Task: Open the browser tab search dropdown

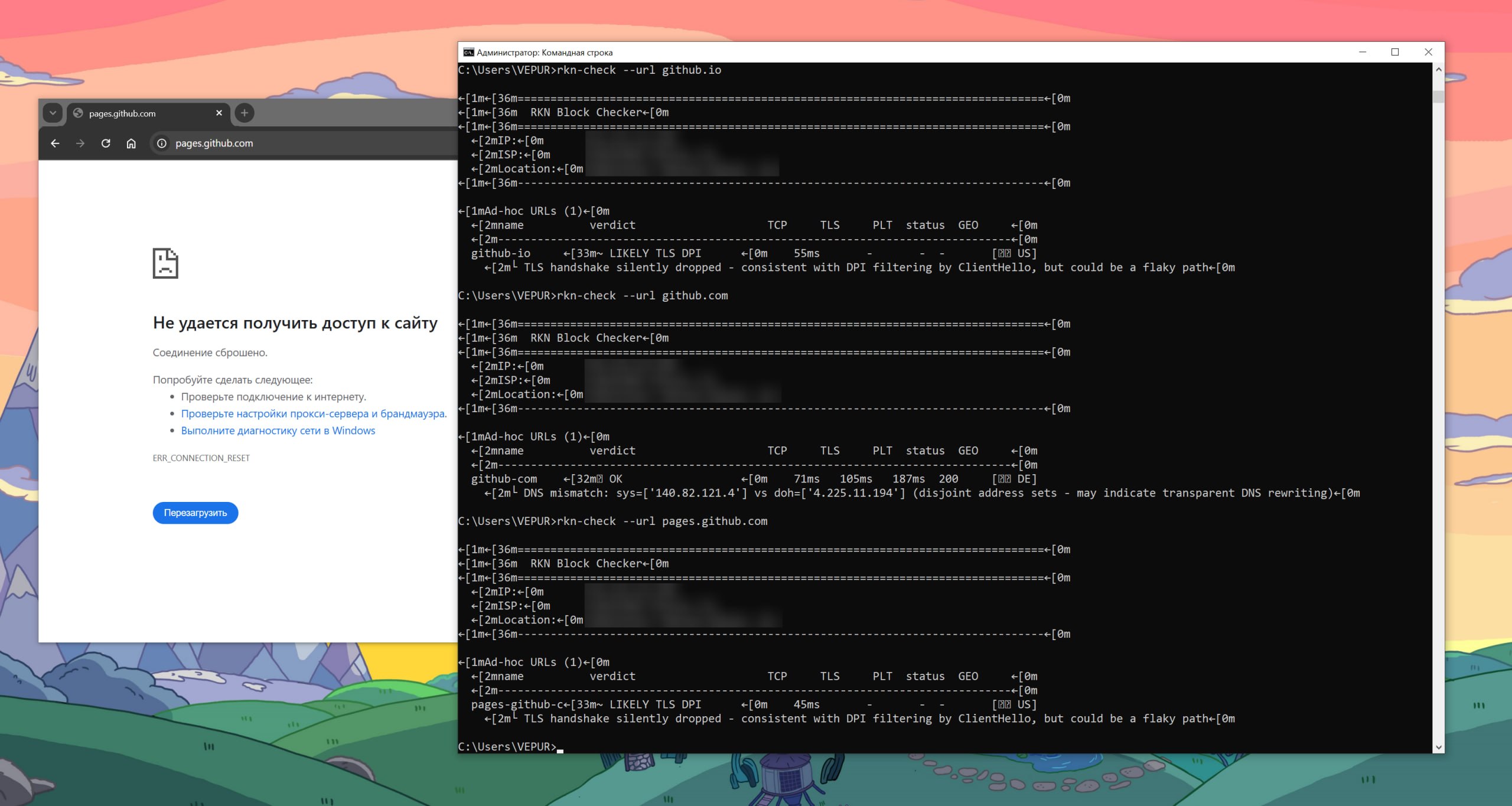Action: click(x=53, y=113)
